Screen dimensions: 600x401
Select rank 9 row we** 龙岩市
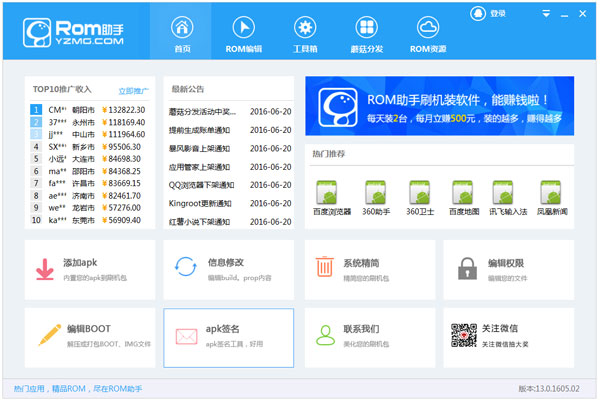pos(88,208)
